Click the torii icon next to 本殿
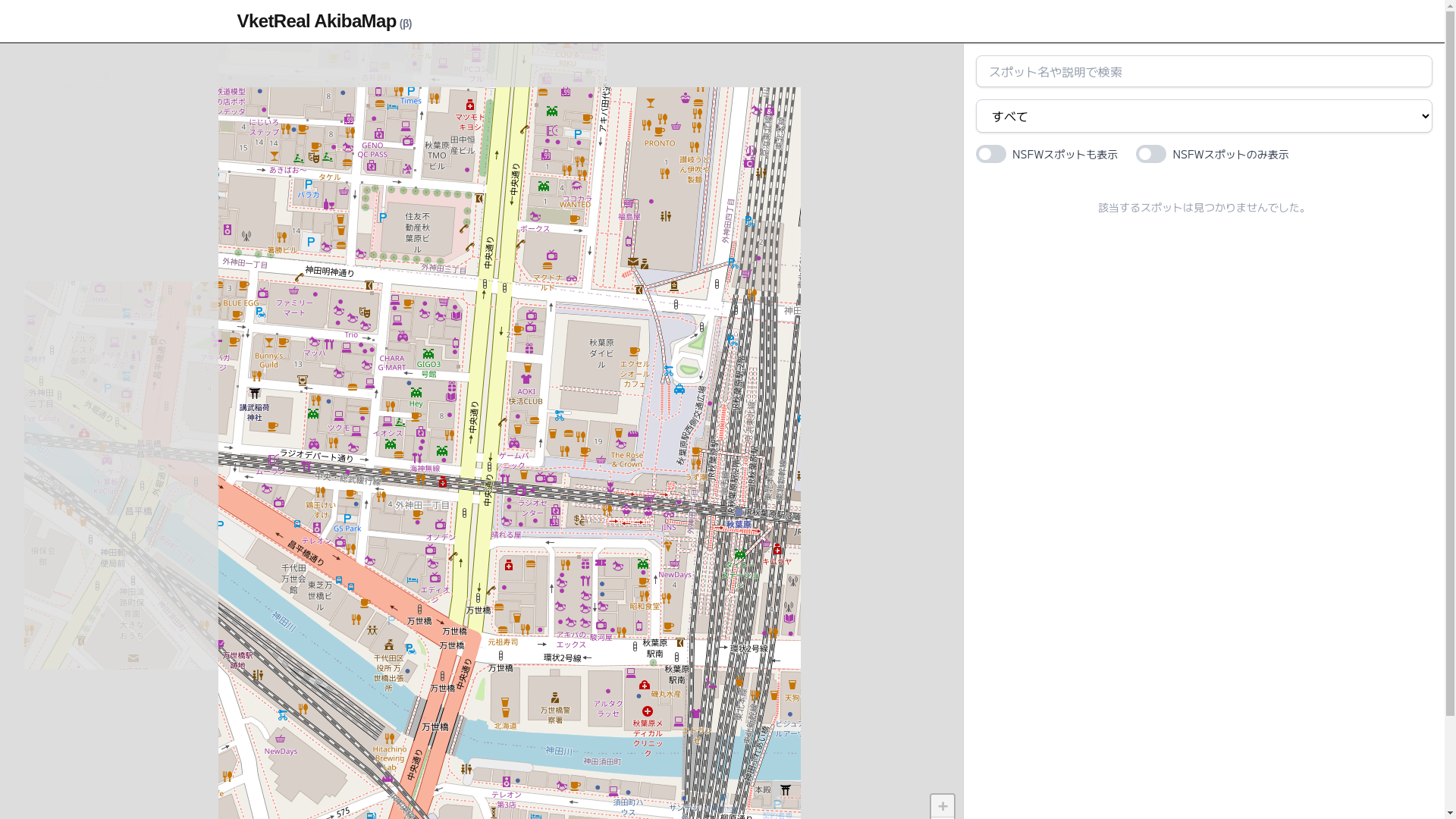Image resolution: width=1456 pixels, height=819 pixels. tap(786, 790)
